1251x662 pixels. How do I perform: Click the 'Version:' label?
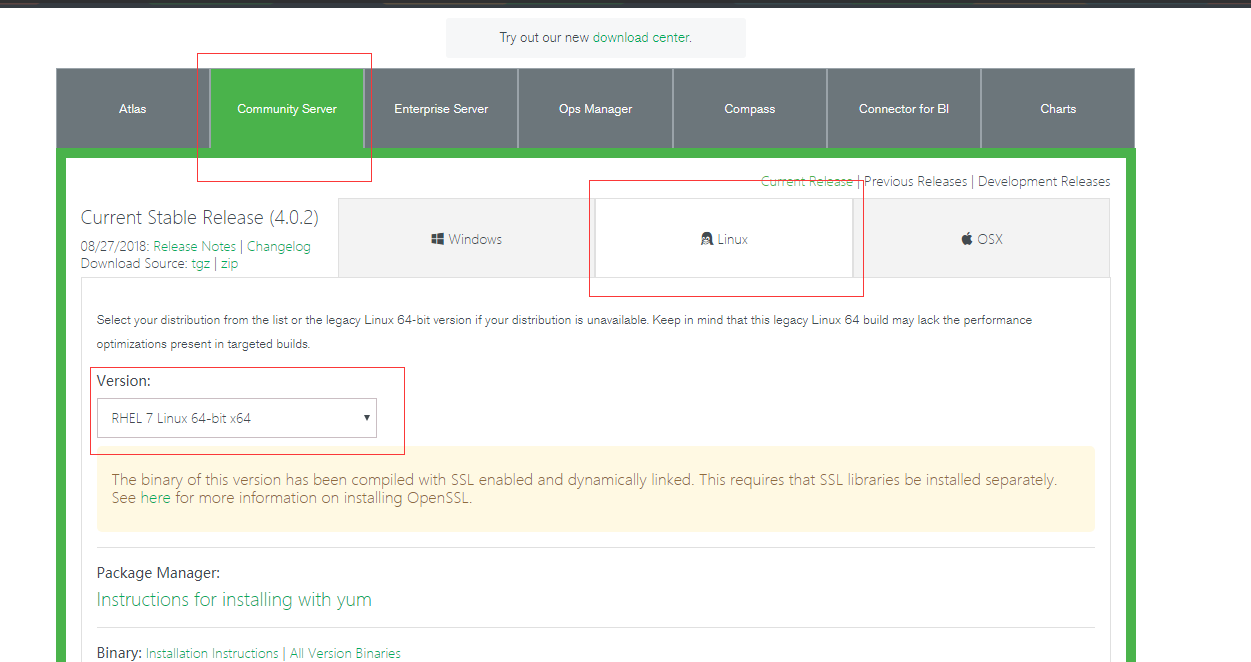pyautogui.click(x=124, y=381)
